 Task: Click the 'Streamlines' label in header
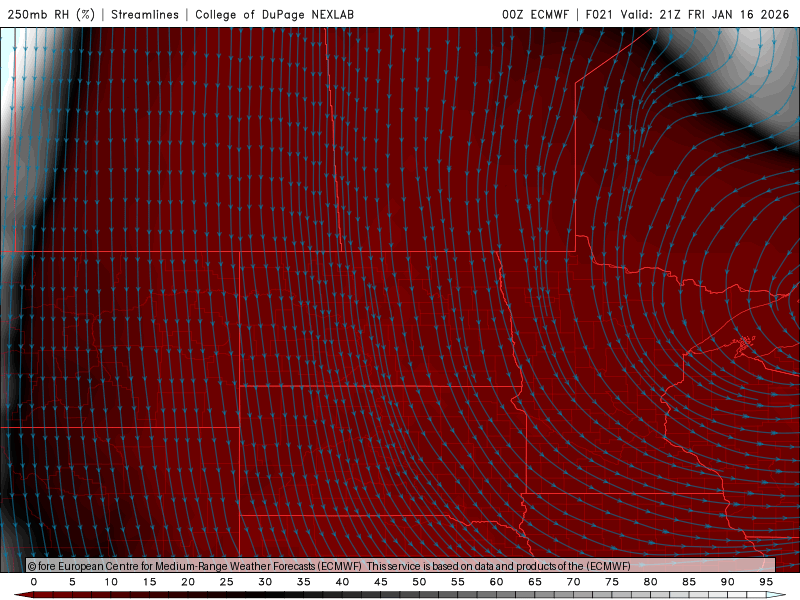click(x=145, y=14)
